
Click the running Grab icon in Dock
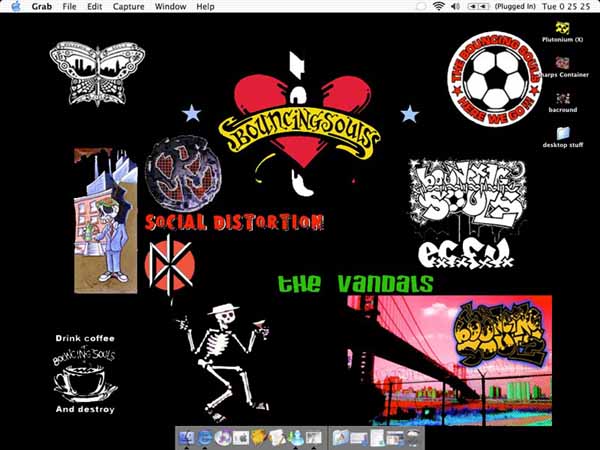coord(313,438)
